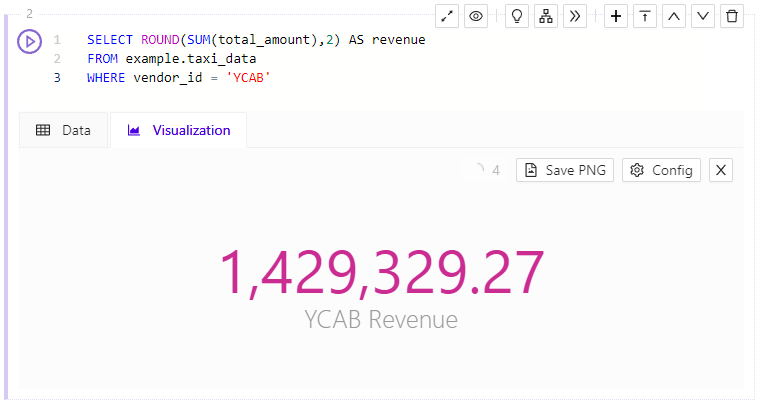Click the 'YCAB' string in the query
The width and height of the screenshot is (759, 405).
tap(248, 77)
